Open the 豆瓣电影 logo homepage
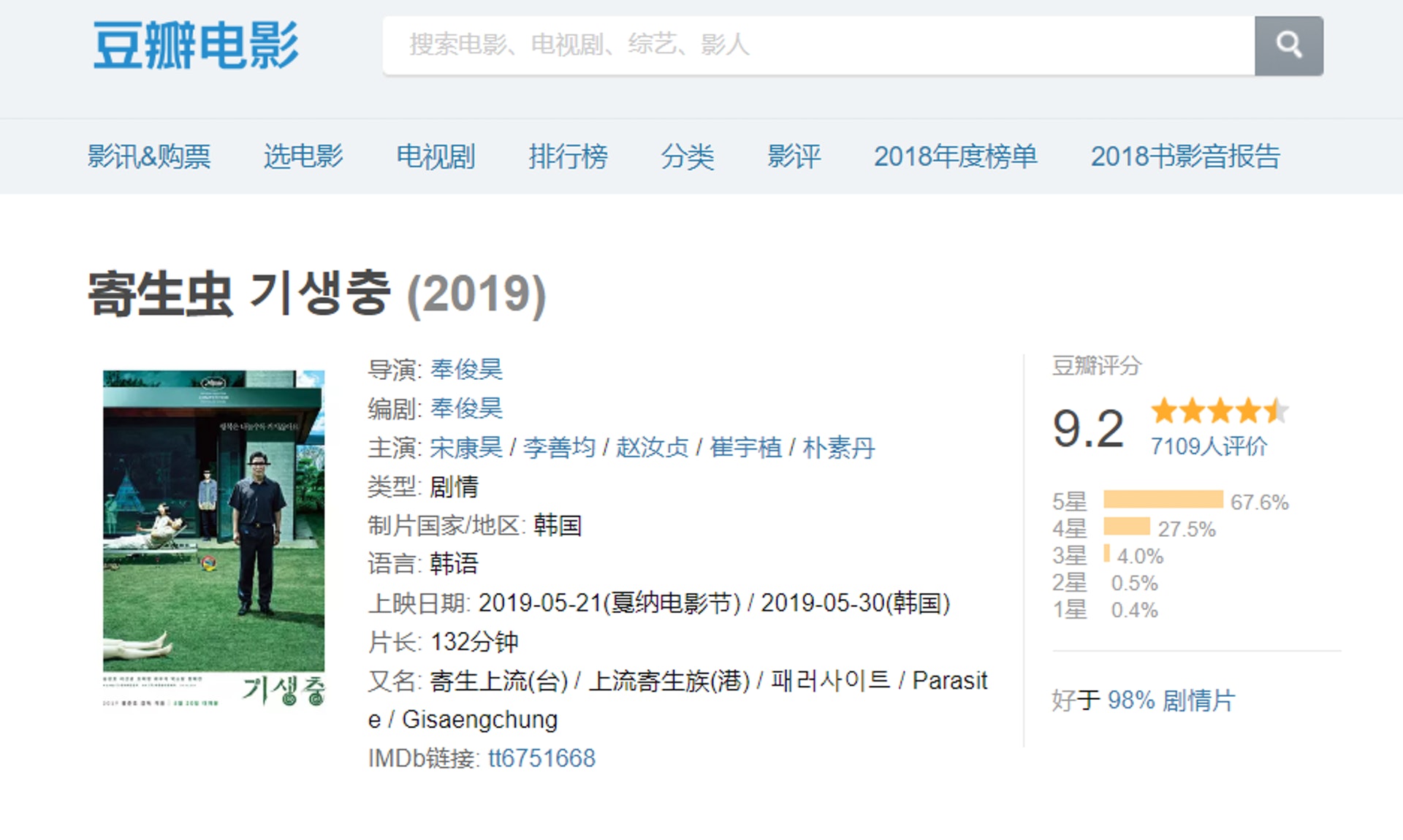The width and height of the screenshot is (1403, 840). tap(196, 45)
